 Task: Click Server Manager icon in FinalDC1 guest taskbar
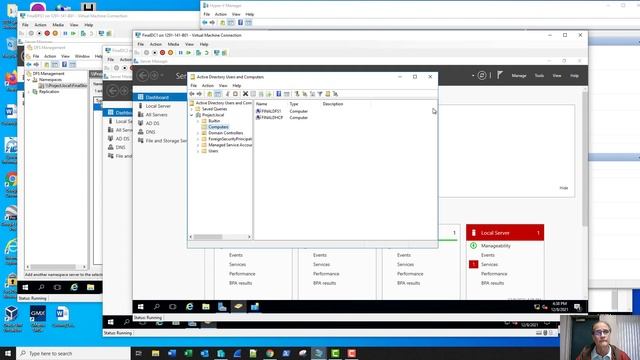pos(222,307)
